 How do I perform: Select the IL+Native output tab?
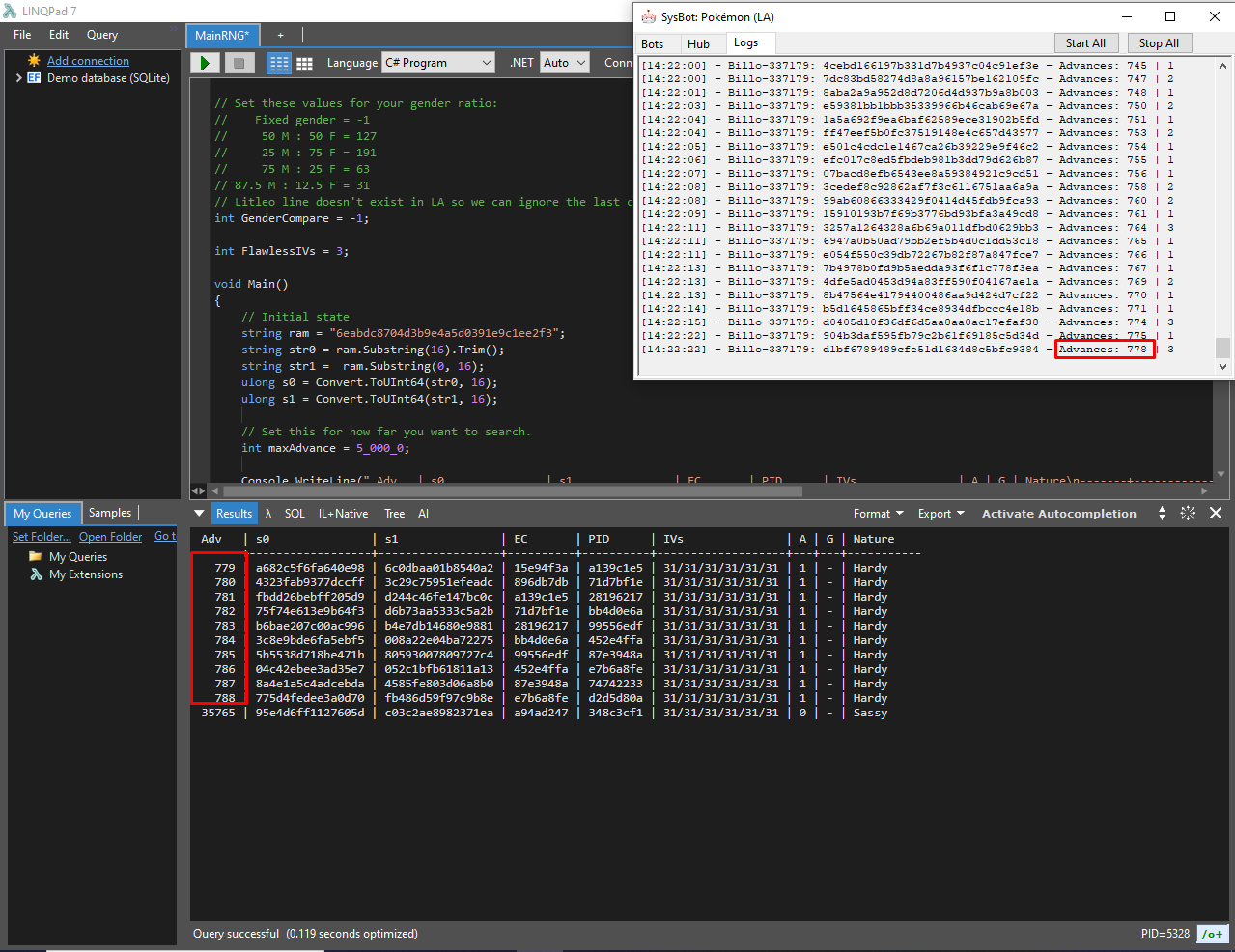tap(343, 514)
